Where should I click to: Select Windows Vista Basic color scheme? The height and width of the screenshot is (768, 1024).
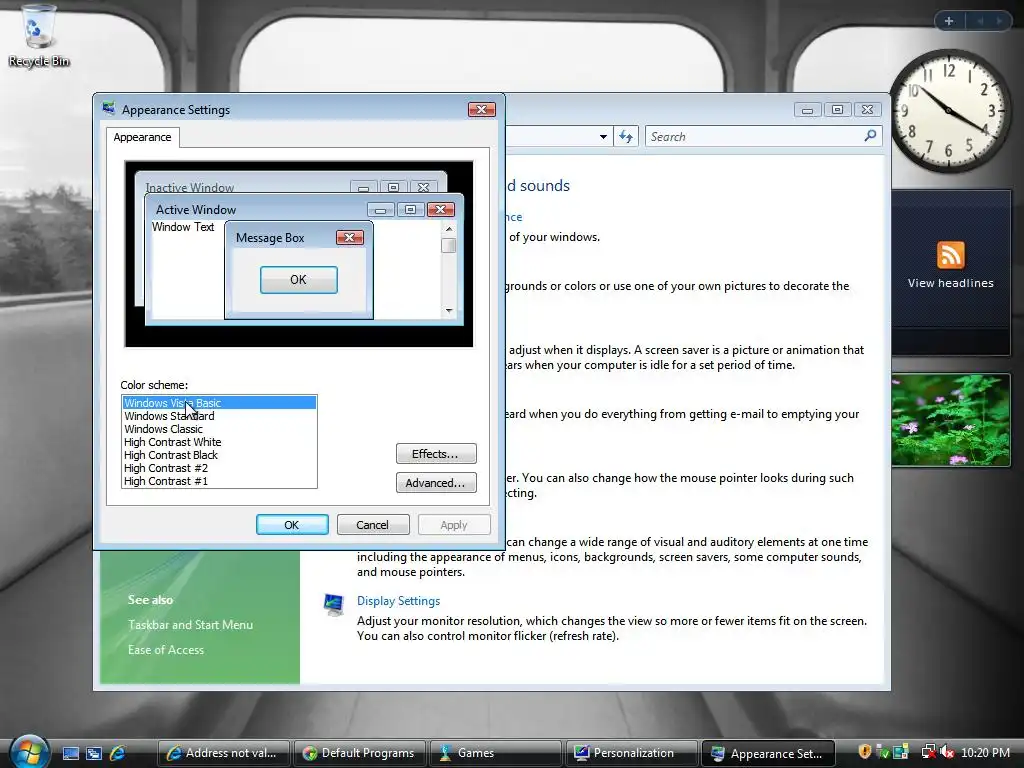tap(219, 403)
